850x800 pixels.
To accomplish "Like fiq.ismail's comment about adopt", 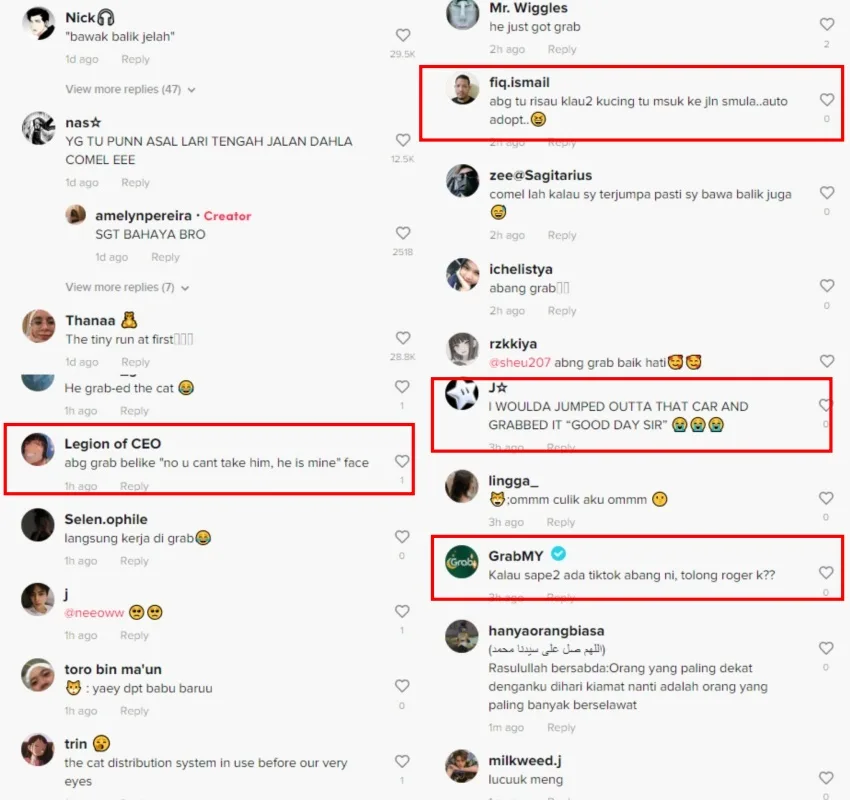I will 827,100.
